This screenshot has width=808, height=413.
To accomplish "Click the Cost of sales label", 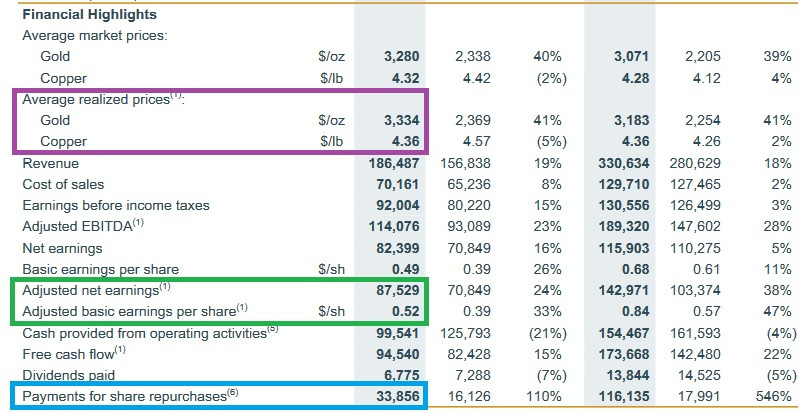I will [62, 184].
